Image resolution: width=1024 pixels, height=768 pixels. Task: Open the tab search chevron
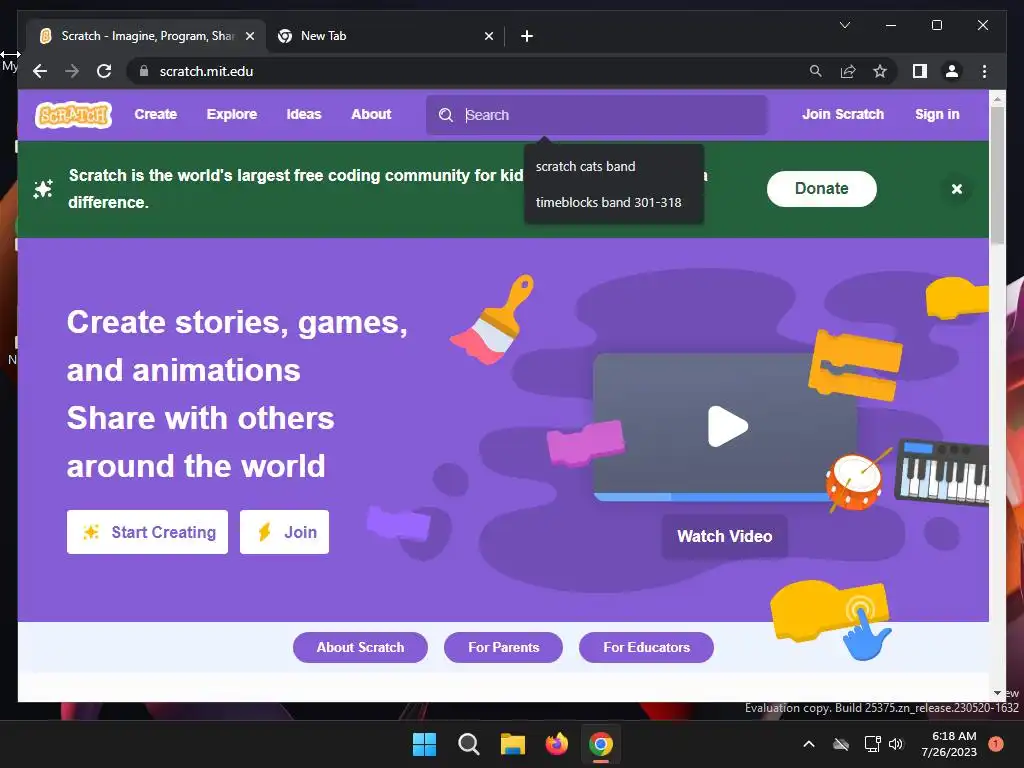(x=844, y=25)
